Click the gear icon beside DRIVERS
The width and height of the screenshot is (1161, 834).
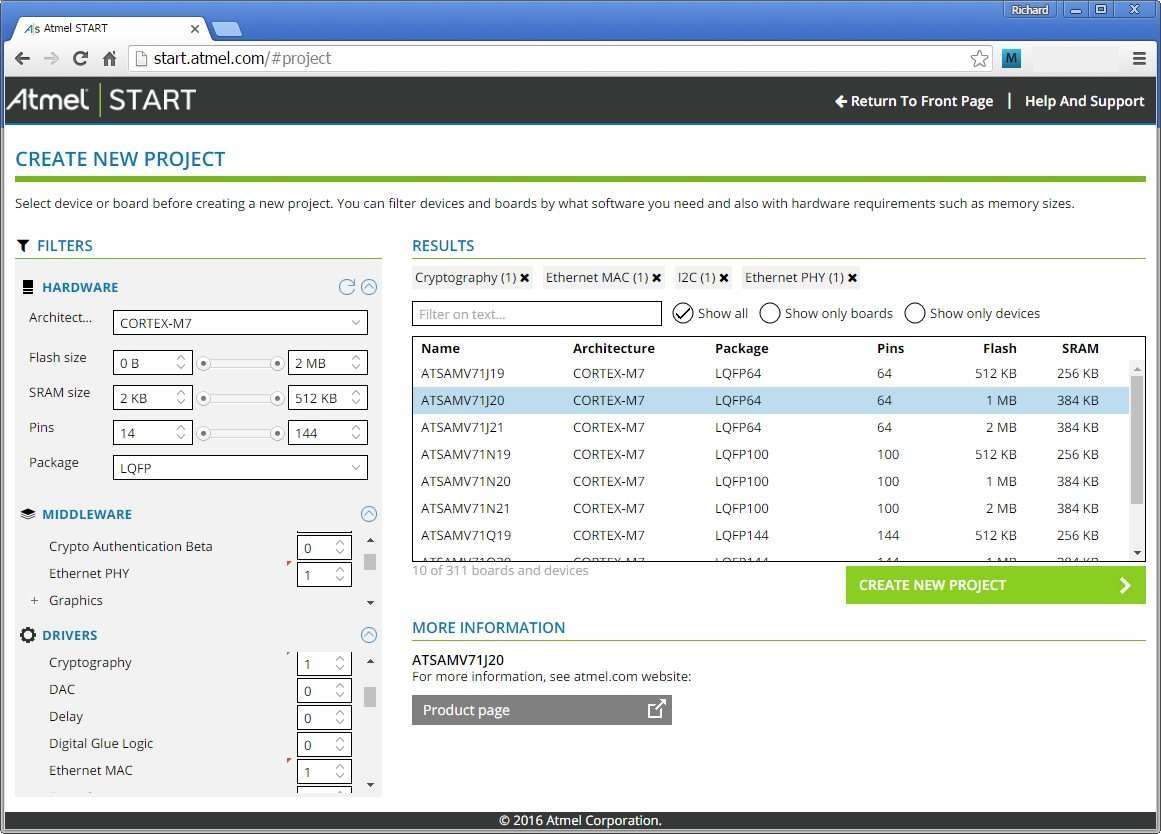pyautogui.click(x=28, y=635)
